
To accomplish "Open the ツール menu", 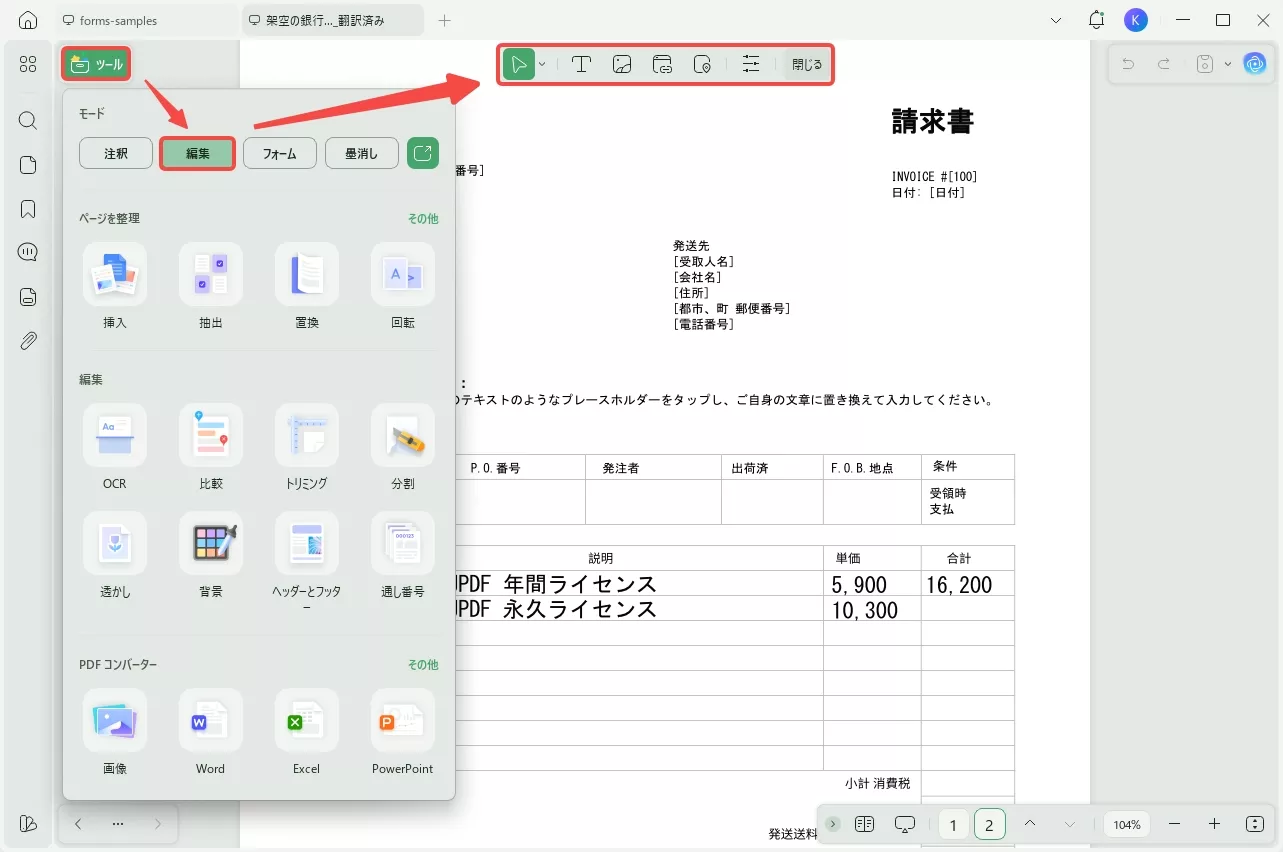I will 95,63.
